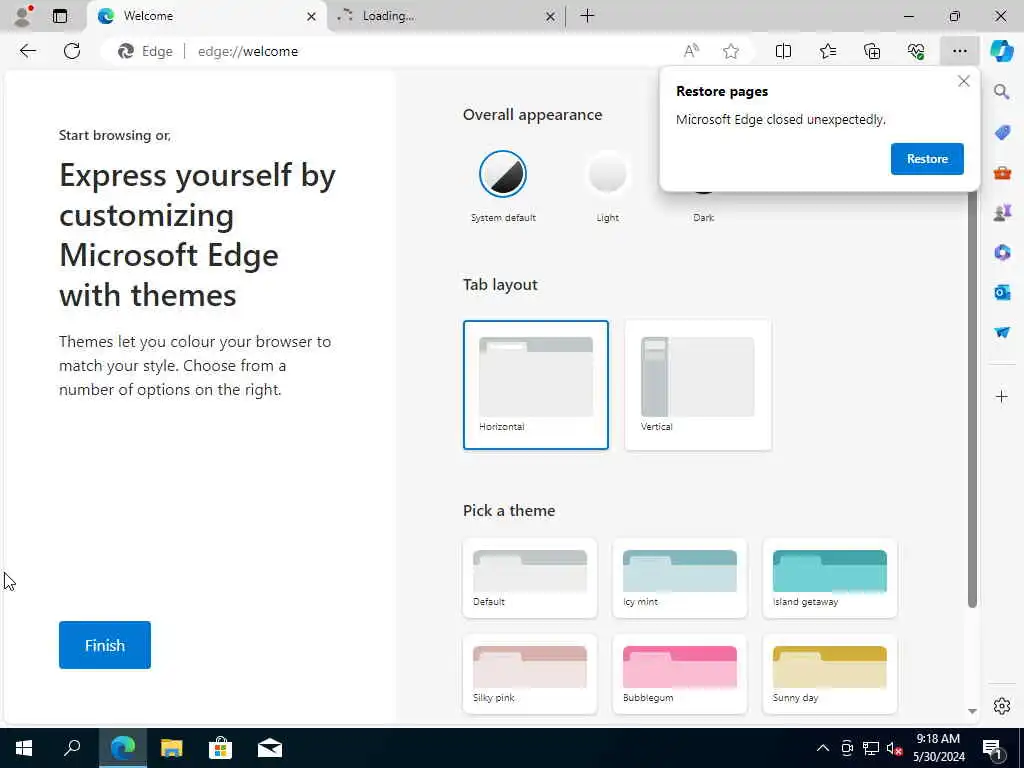Open File Explorer from taskbar
Viewport: 1024px width, 768px height.
click(172, 748)
